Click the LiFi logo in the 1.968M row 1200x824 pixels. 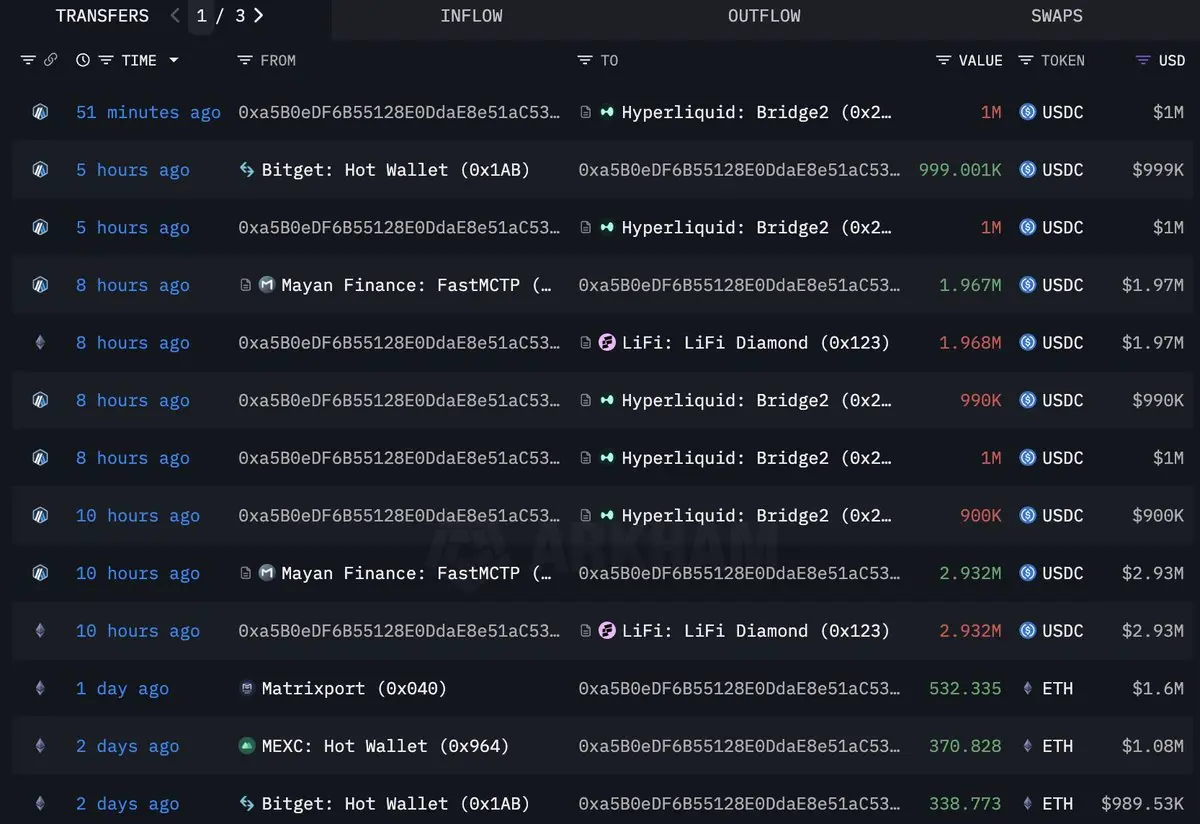(x=607, y=343)
